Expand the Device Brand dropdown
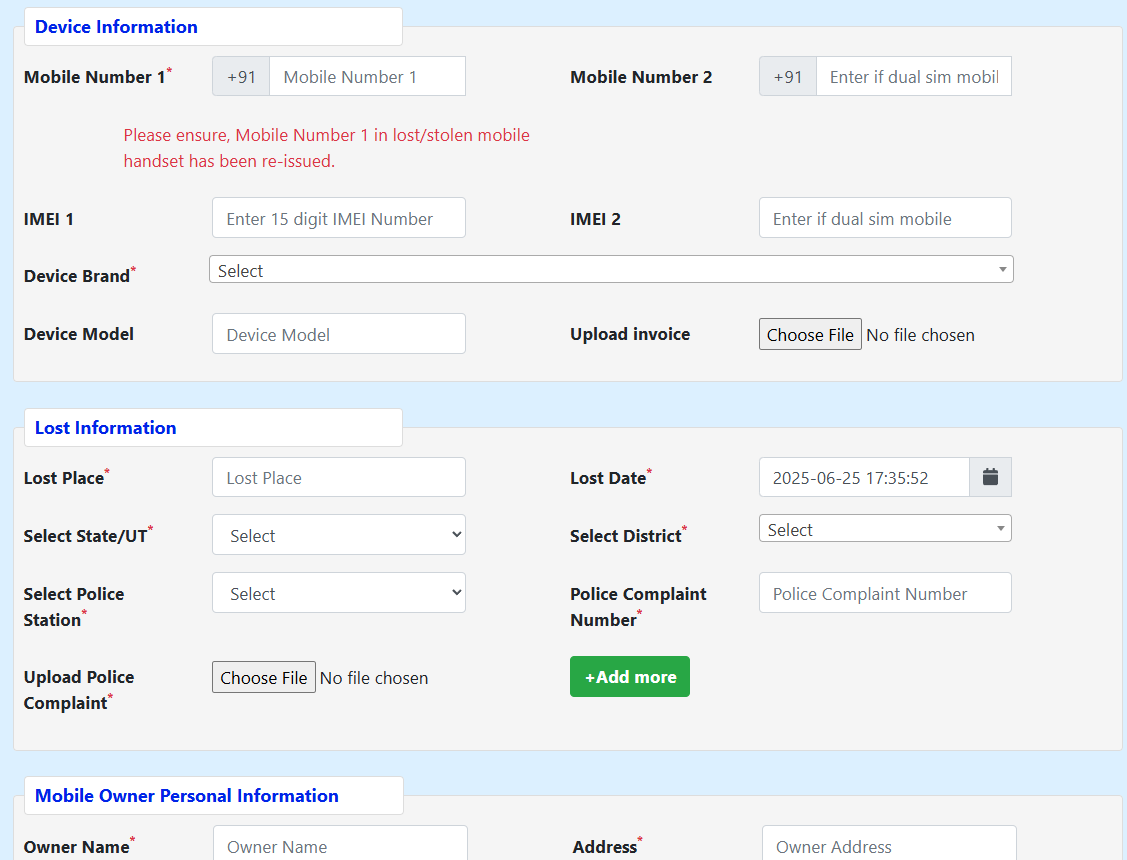 pyautogui.click(x=610, y=270)
